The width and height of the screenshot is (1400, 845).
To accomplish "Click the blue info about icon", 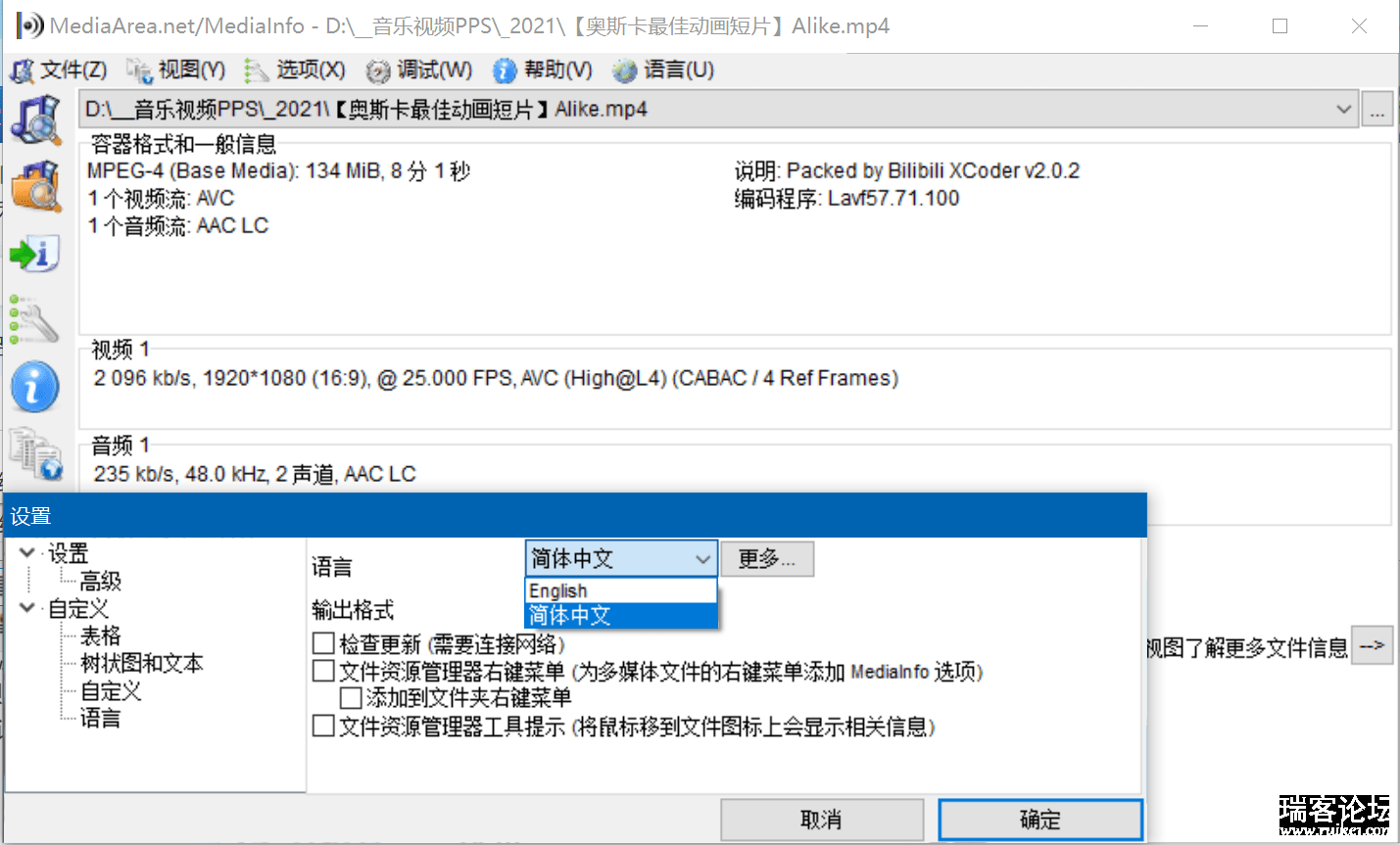I will [35, 388].
